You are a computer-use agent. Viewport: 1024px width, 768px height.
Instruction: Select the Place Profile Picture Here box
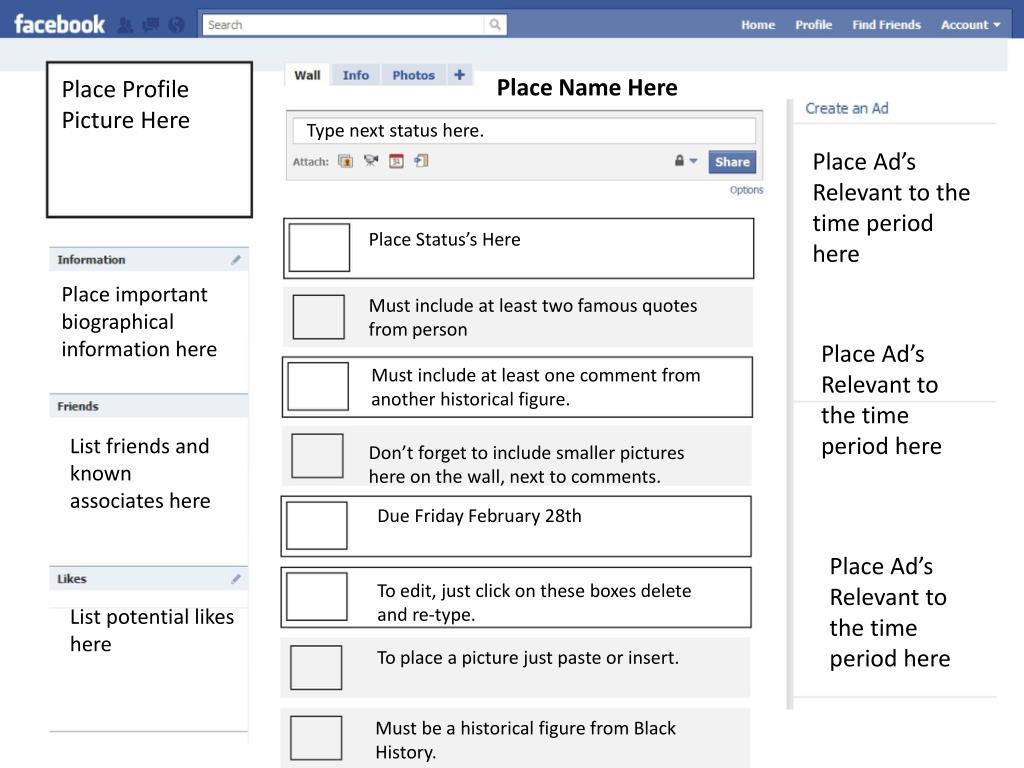[x=150, y=140]
